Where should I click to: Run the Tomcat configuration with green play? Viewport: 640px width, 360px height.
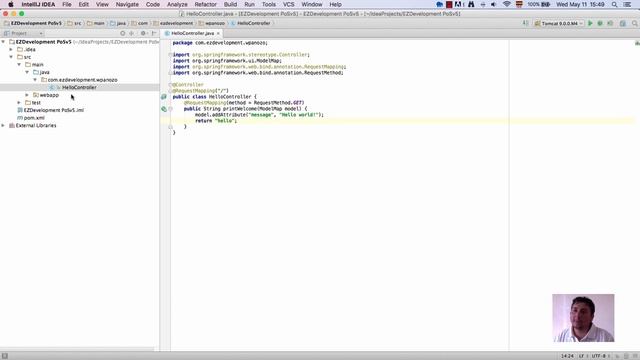(590, 24)
